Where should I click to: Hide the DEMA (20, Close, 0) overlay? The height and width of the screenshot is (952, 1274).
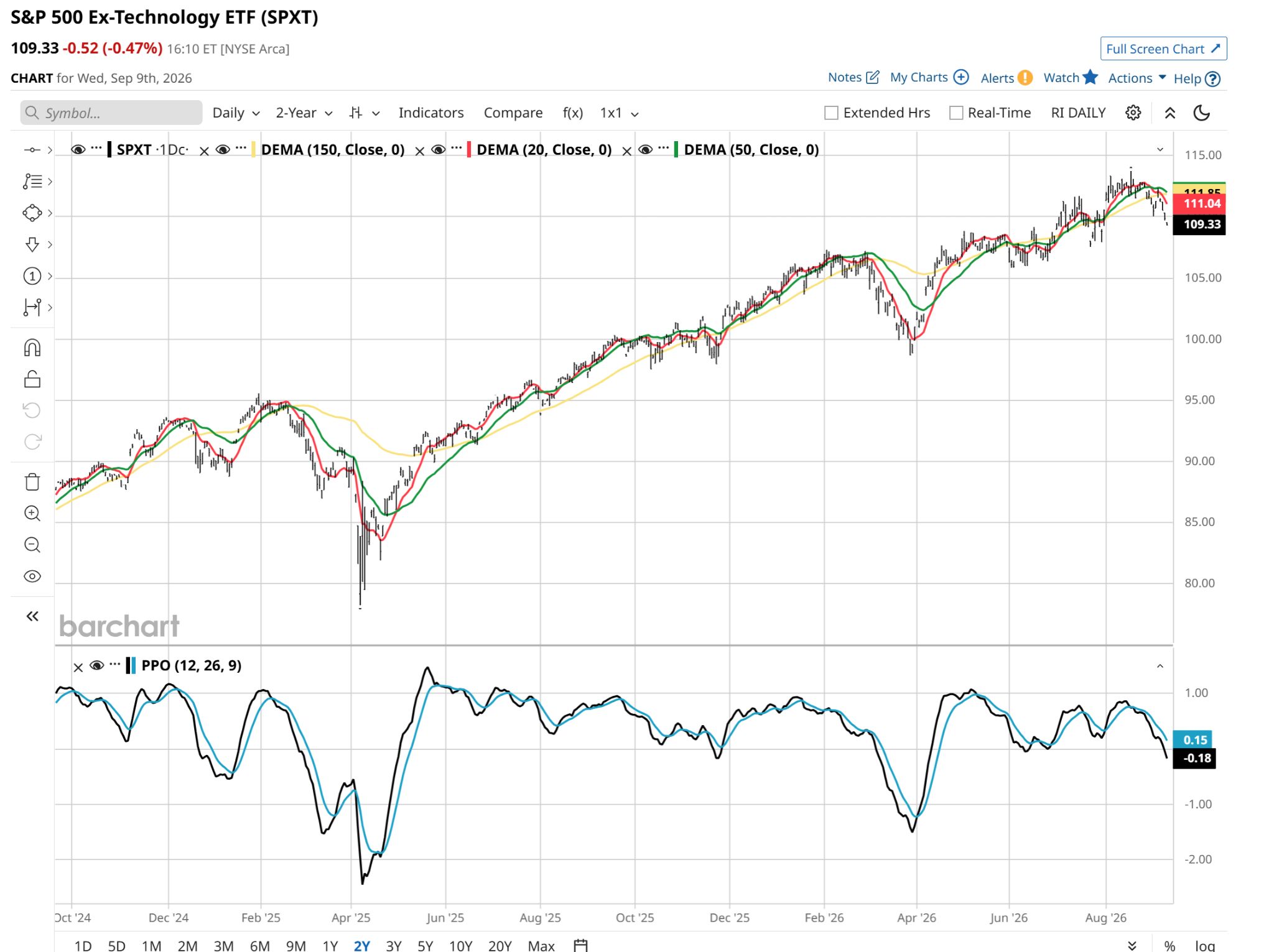pyautogui.click(x=438, y=149)
